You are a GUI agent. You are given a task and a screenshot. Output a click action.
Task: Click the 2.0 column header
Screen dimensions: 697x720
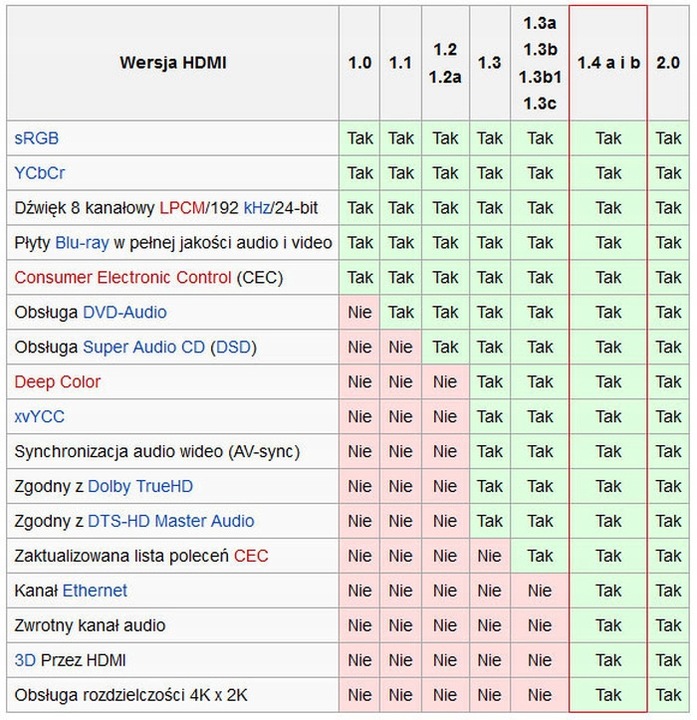pyautogui.click(x=668, y=62)
